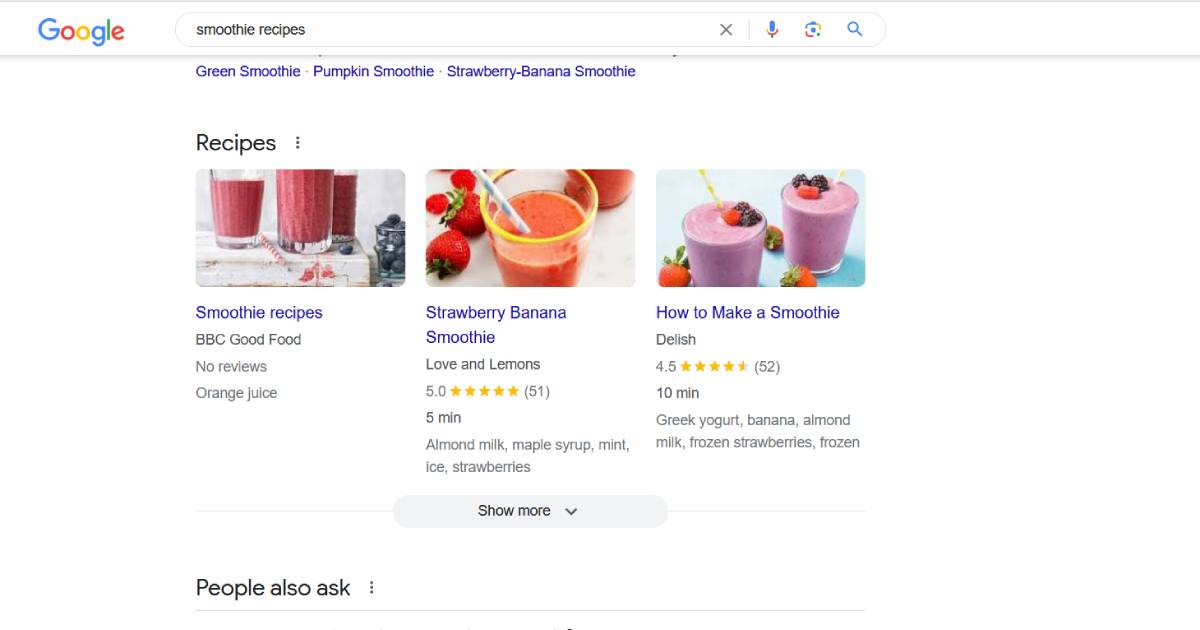Image resolution: width=1200 pixels, height=630 pixels.
Task: Click the 4.5 star rating on Delish
Action: coord(714,367)
